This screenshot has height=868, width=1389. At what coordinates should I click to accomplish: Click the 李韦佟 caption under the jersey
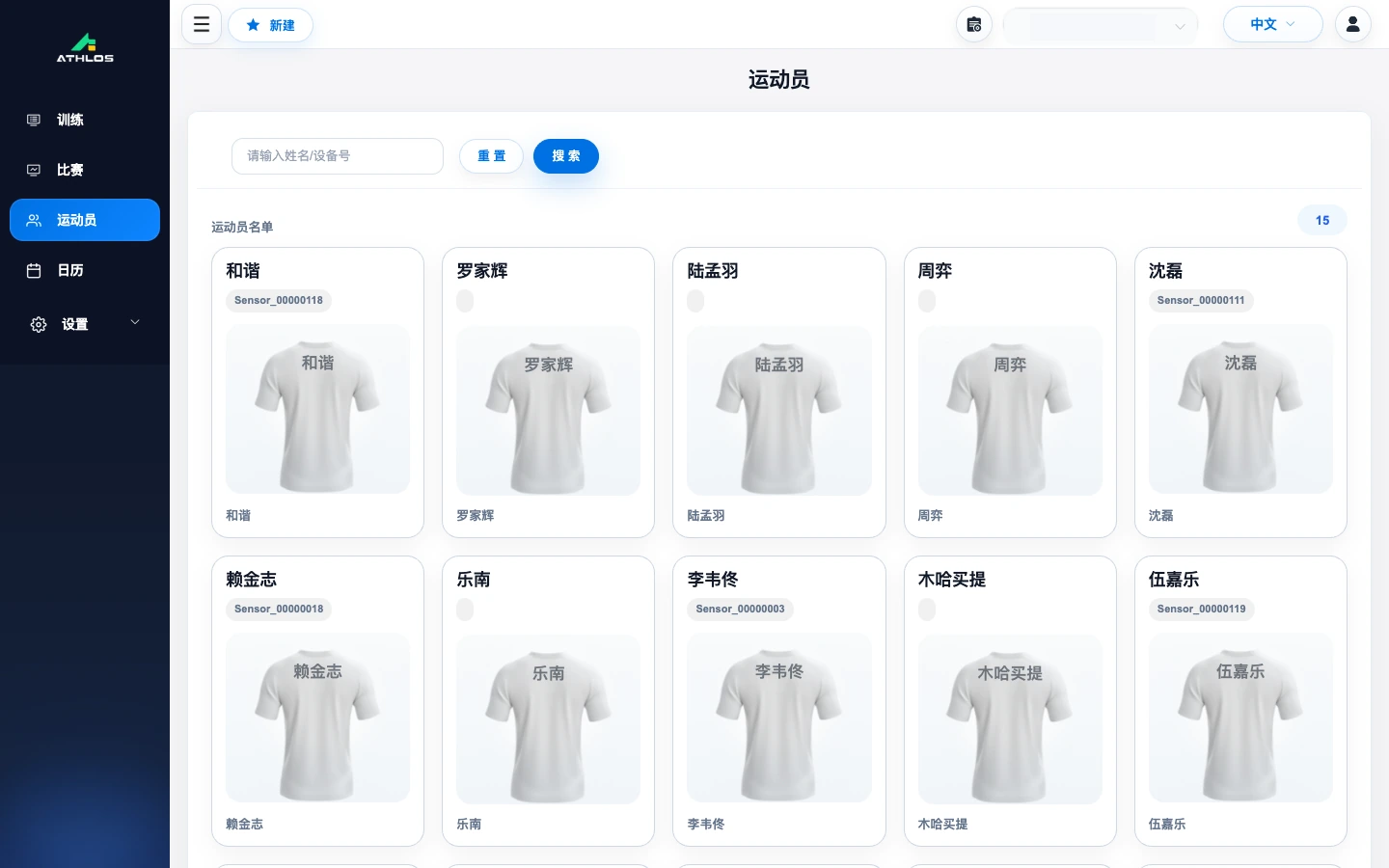coord(706,825)
